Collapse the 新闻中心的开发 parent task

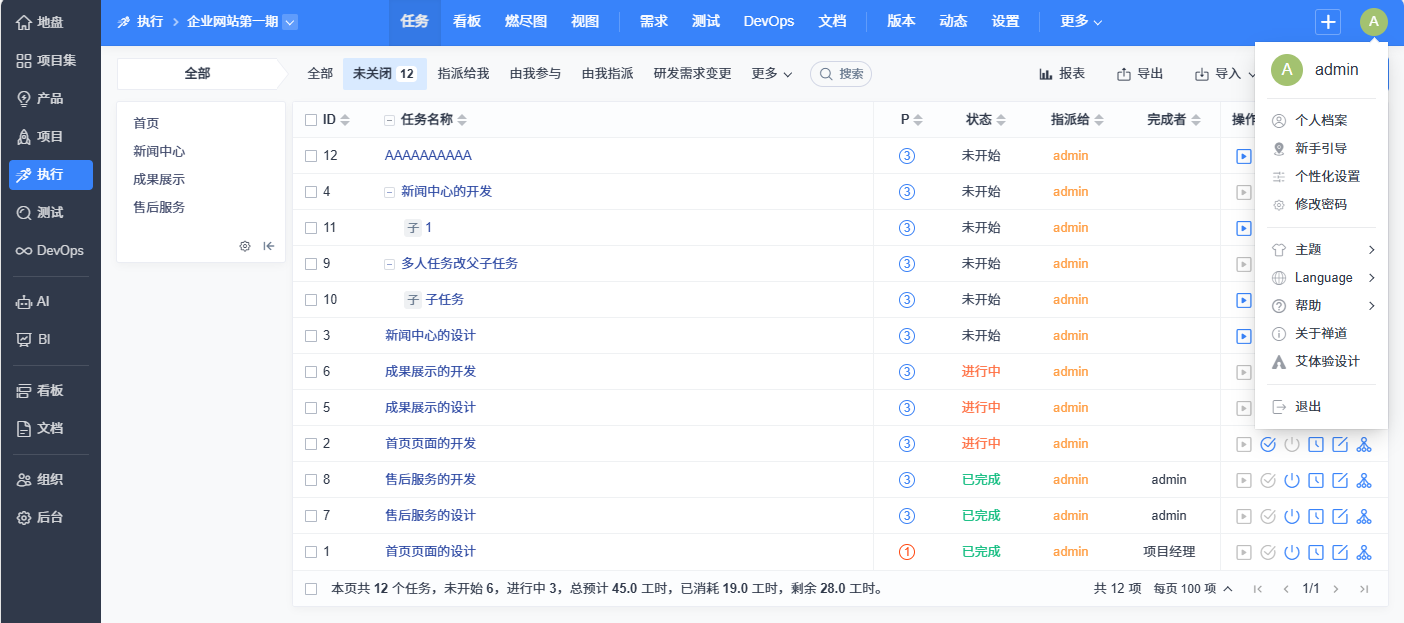[x=390, y=192]
